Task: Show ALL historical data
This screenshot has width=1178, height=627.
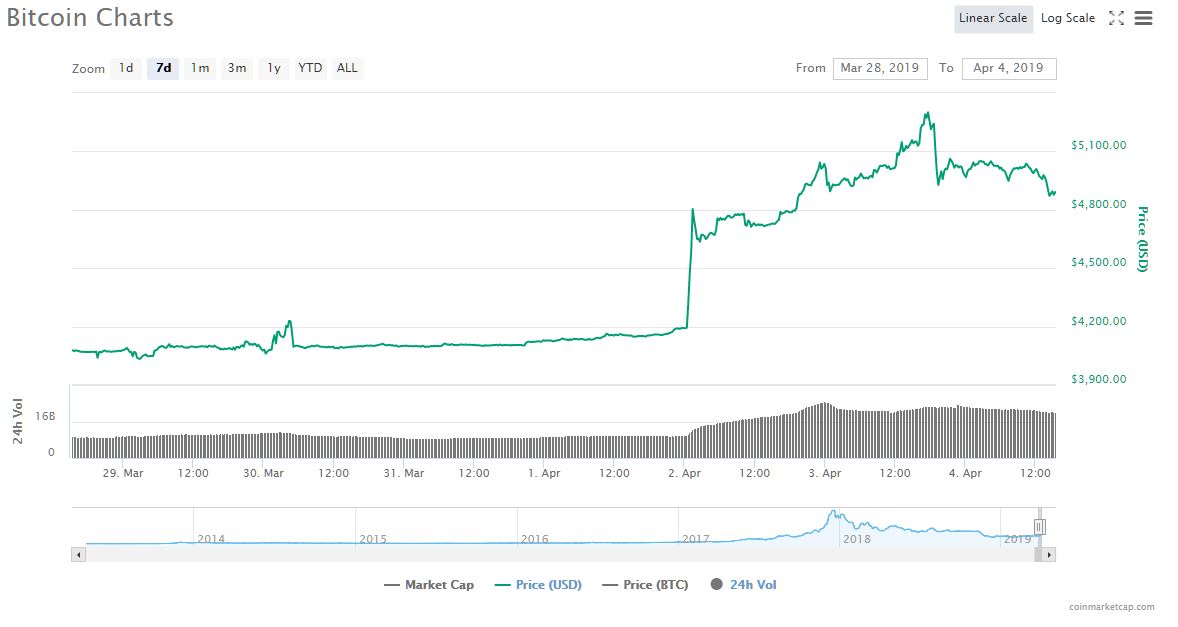Action: [347, 68]
